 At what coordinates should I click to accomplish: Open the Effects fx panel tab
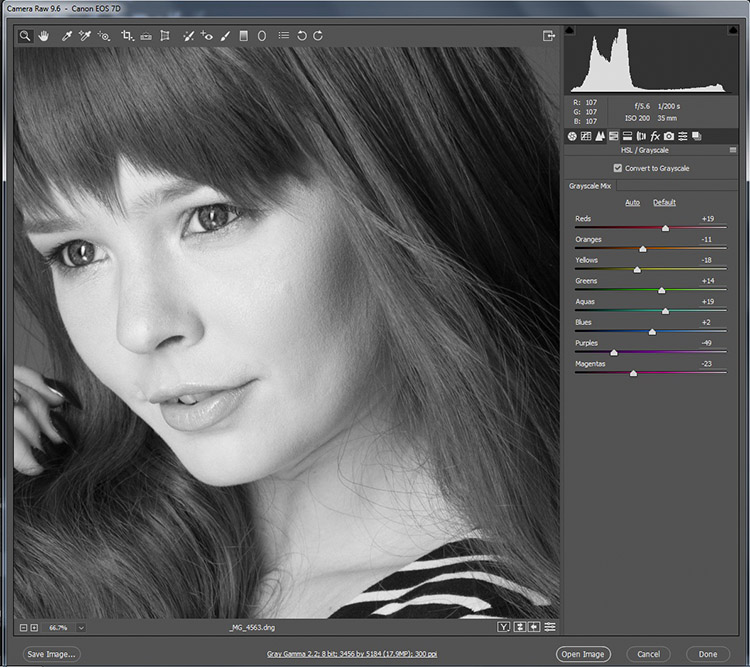pyautogui.click(x=655, y=136)
